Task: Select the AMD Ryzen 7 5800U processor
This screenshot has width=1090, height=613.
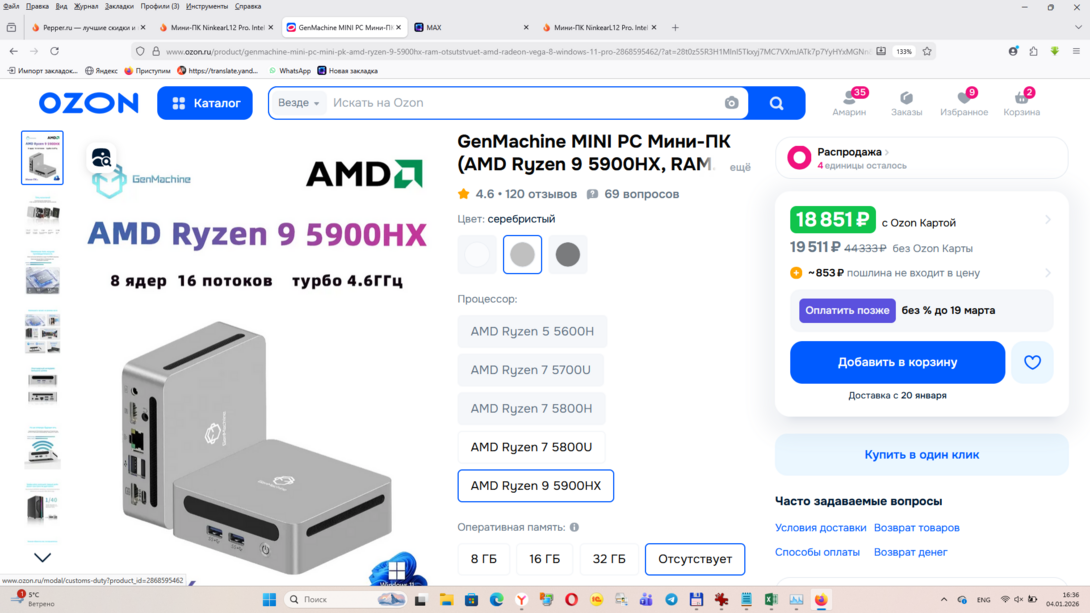Action: tap(531, 447)
